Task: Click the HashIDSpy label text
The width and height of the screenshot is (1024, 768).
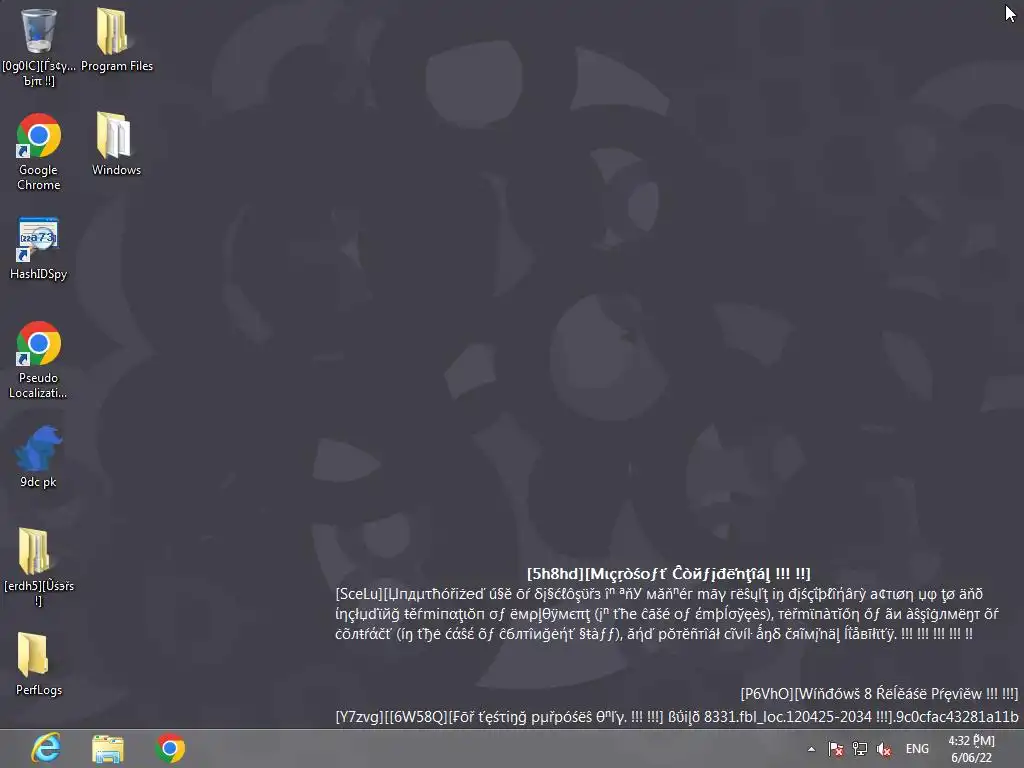Action: tap(39, 274)
